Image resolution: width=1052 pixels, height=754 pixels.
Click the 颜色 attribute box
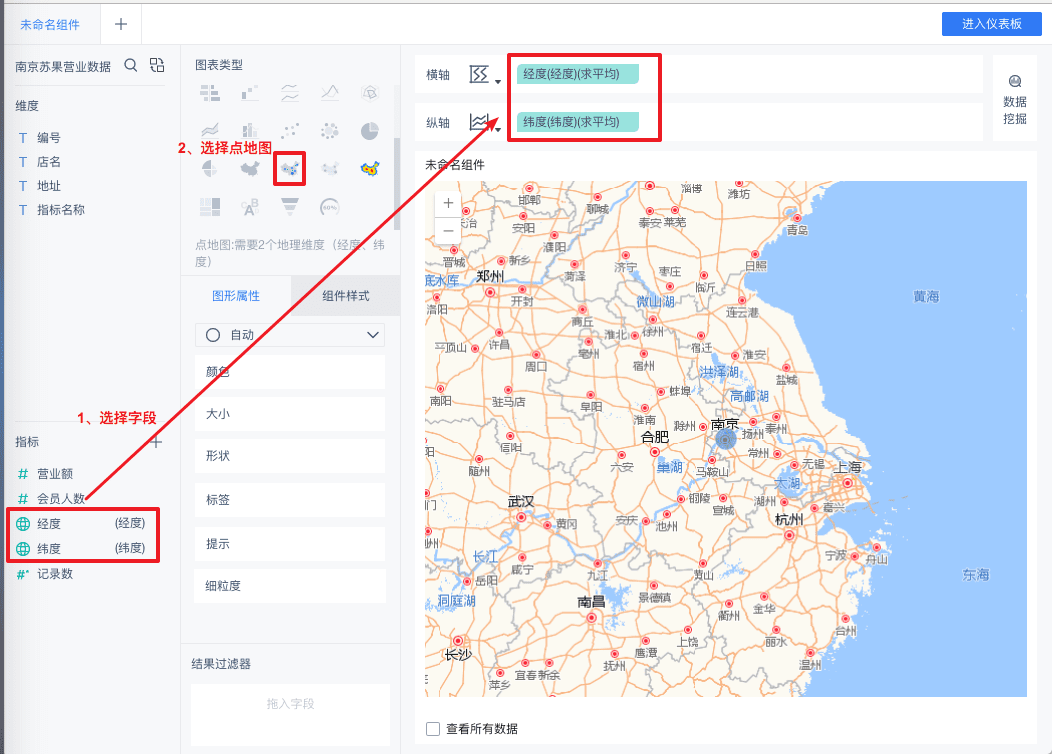(x=290, y=372)
